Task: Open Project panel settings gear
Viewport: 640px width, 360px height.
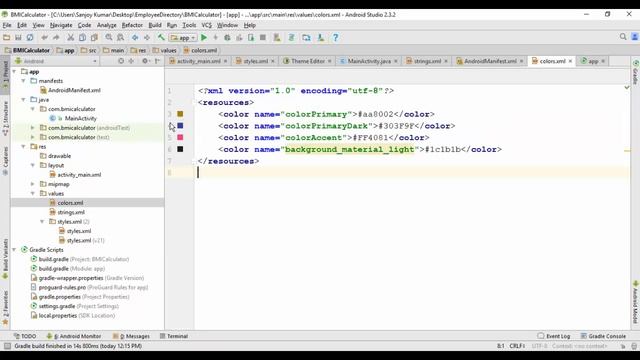Action: coord(145,61)
